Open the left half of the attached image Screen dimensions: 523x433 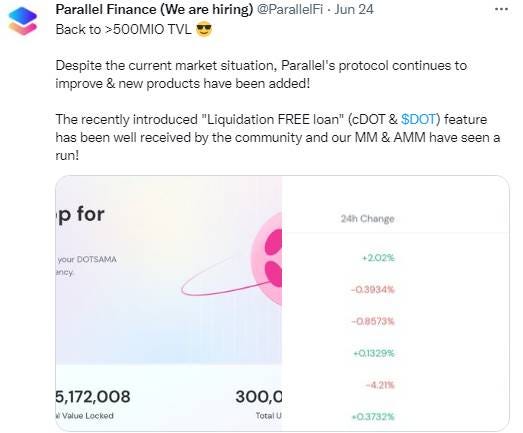tap(169, 303)
